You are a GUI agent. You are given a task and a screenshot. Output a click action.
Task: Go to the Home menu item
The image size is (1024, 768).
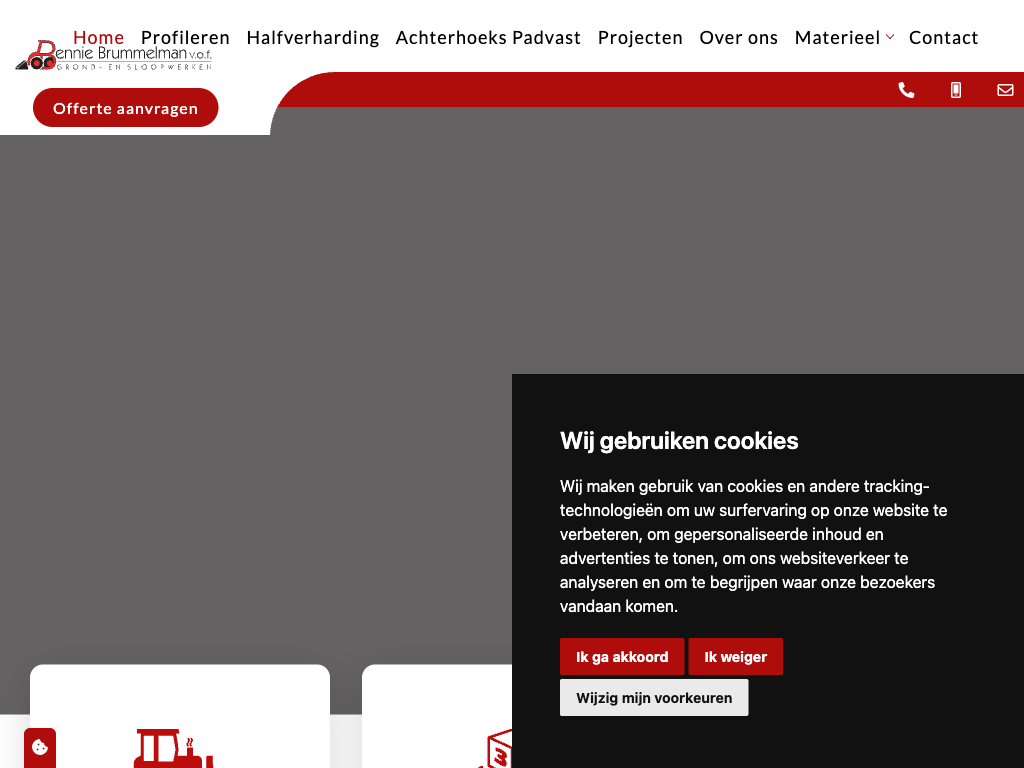(98, 37)
